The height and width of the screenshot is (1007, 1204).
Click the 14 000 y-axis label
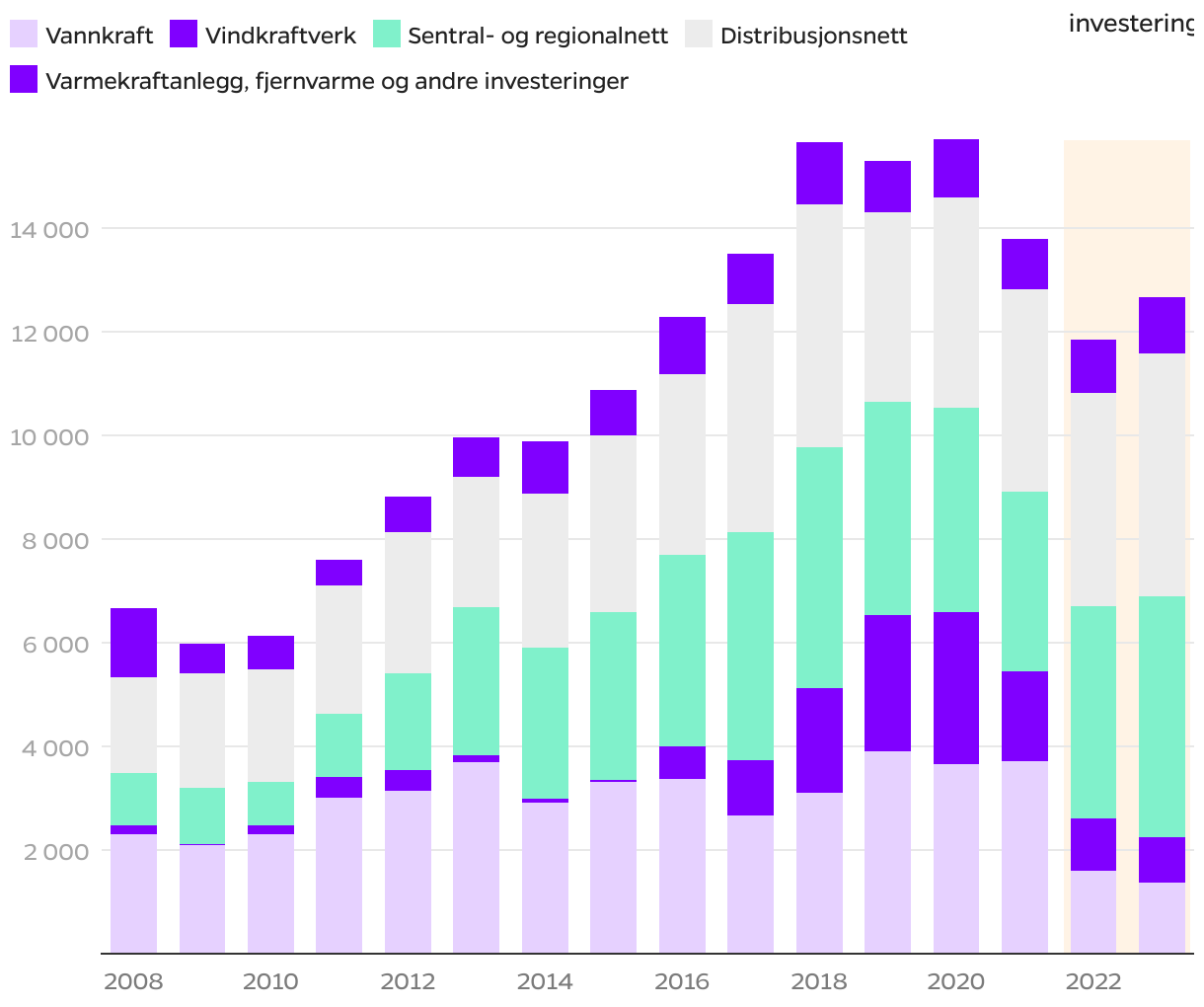tap(49, 230)
